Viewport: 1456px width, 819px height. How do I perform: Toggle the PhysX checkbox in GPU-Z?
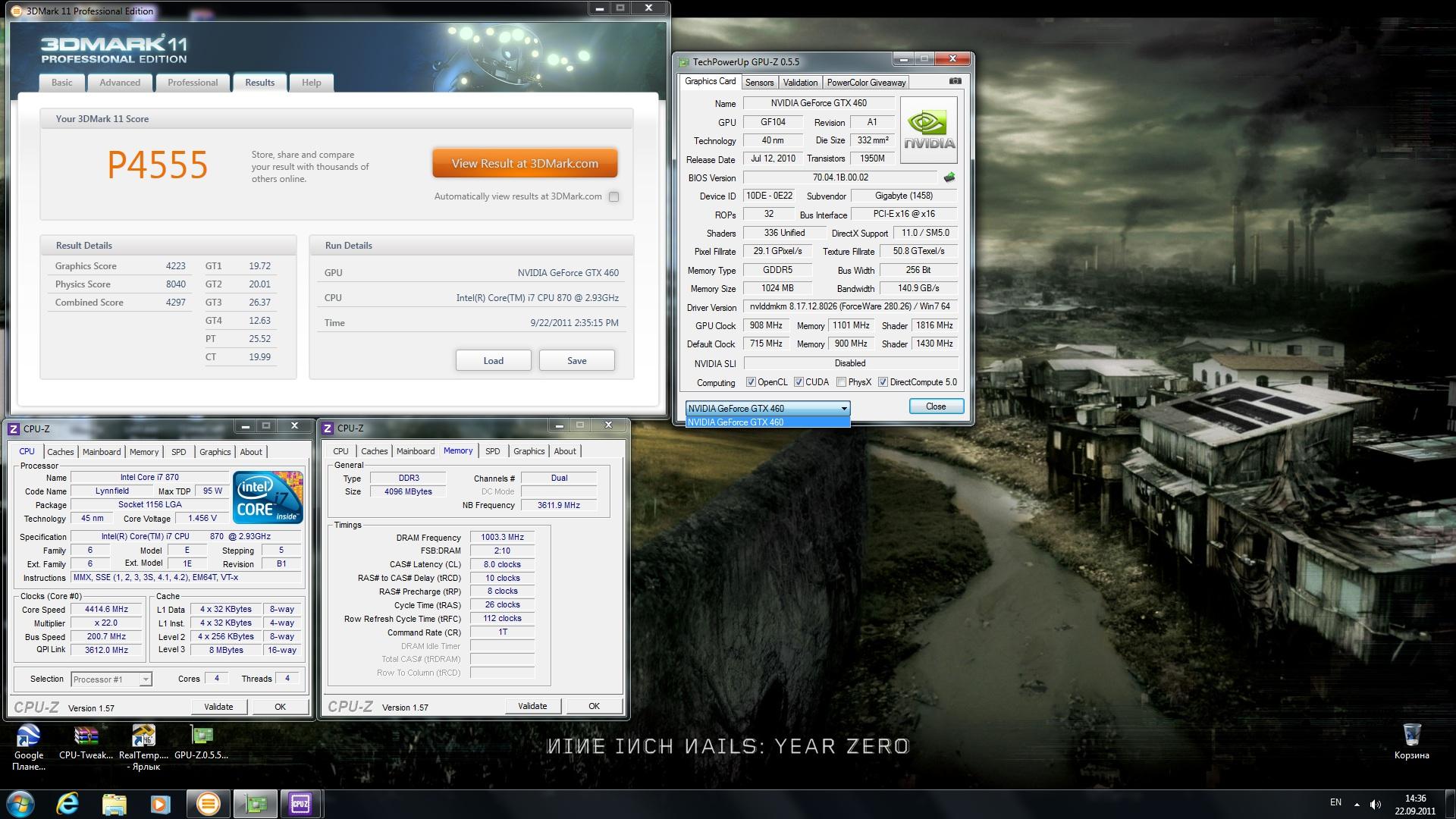(841, 382)
